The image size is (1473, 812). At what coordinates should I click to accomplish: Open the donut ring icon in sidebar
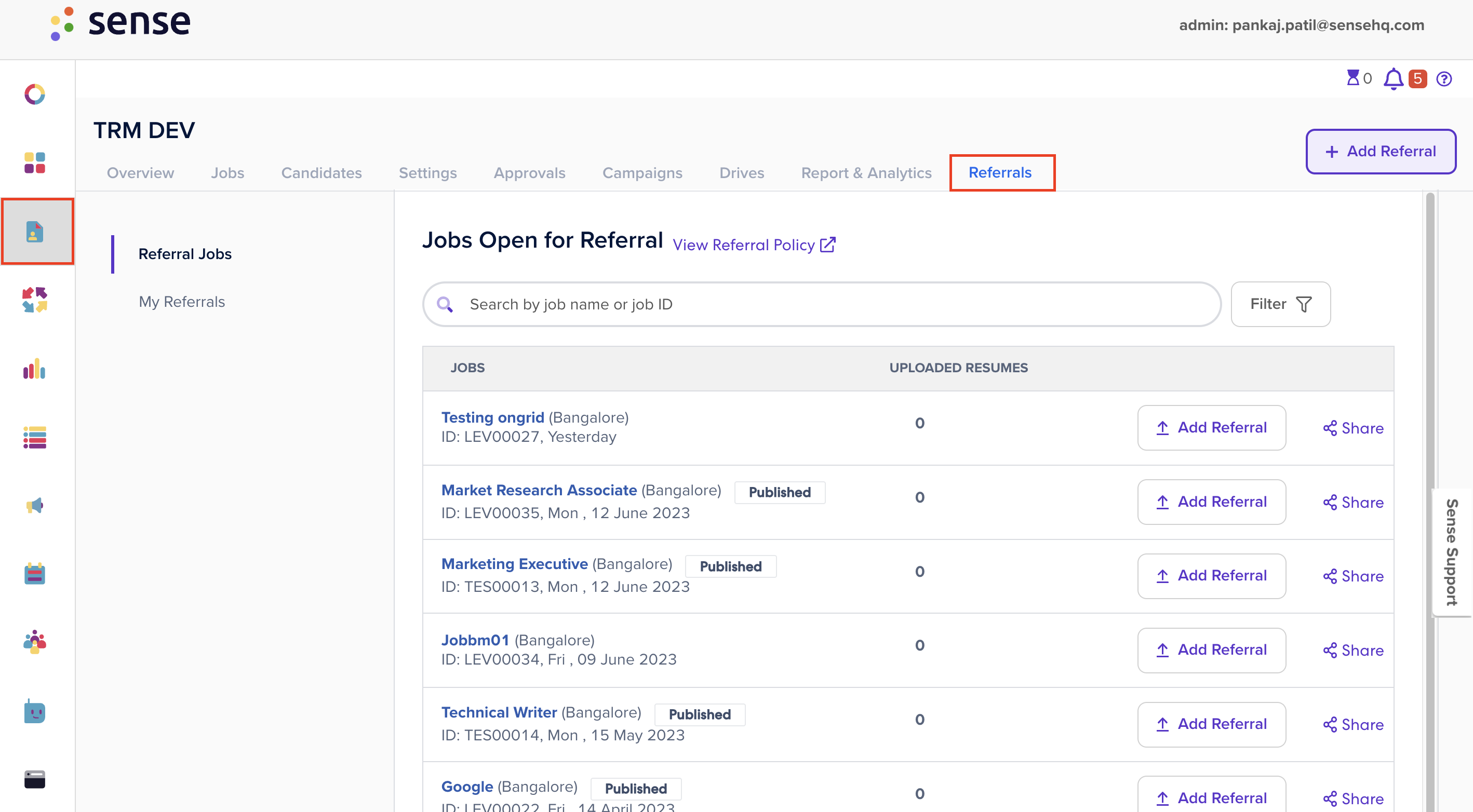[x=34, y=94]
